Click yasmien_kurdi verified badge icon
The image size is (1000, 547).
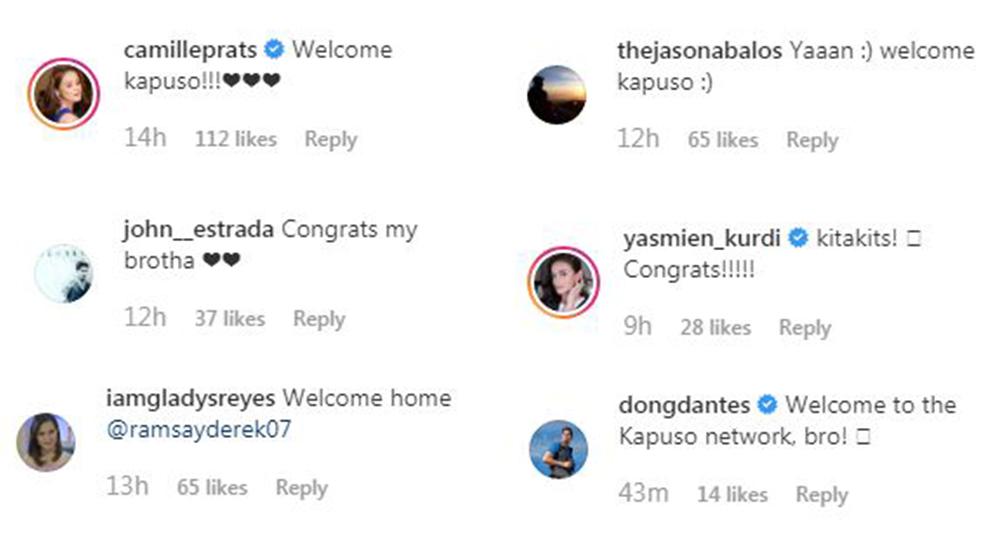point(798,239)
